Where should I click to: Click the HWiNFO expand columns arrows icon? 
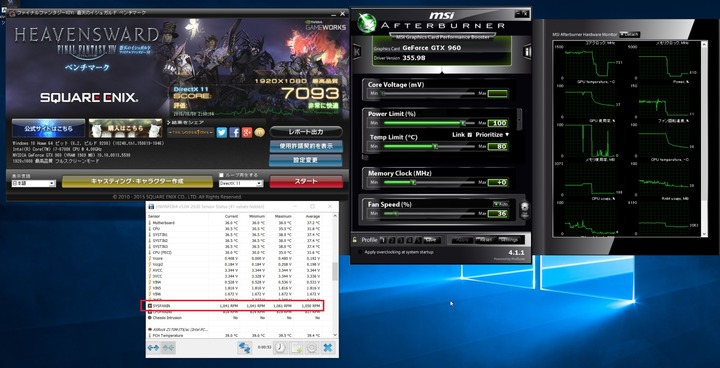(153, 348)
